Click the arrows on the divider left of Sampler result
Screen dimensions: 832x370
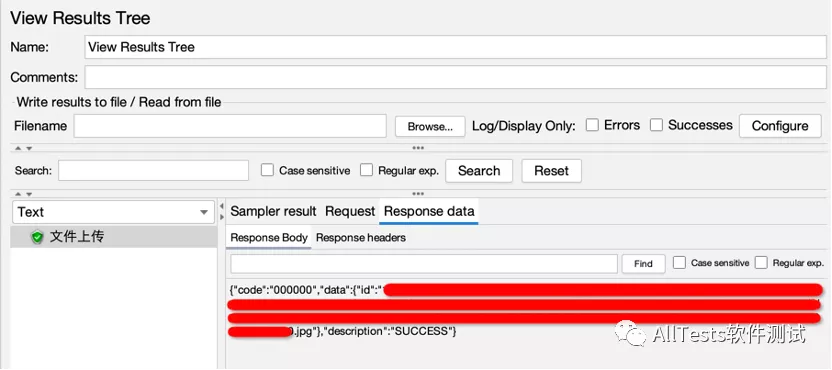(222, 212)
